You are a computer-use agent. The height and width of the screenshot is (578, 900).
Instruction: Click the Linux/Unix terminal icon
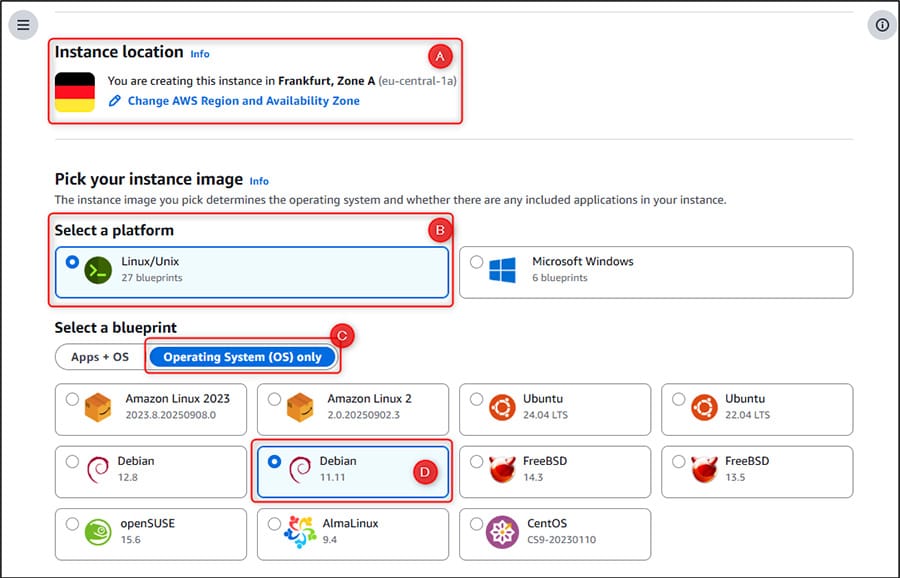[x=99, y=270]
